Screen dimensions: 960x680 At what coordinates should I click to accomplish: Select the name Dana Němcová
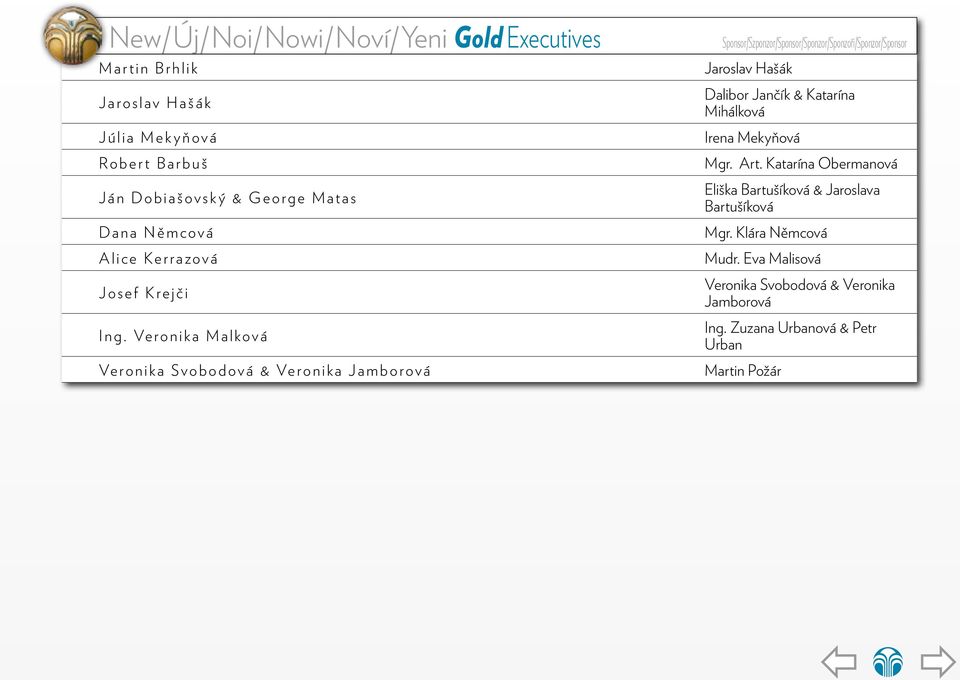click(x=156, y=233)
